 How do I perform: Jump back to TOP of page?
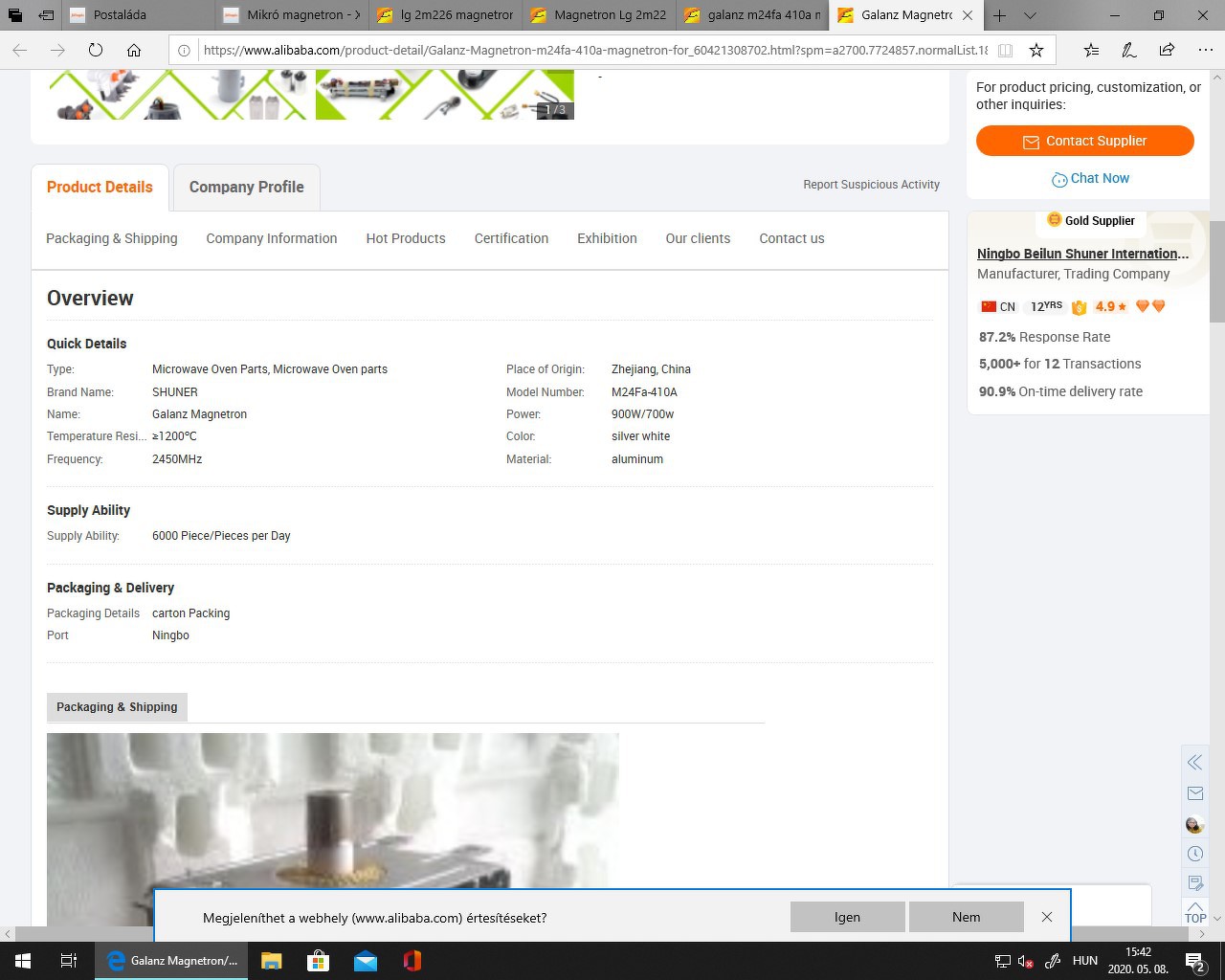[x=1195, y=913]
